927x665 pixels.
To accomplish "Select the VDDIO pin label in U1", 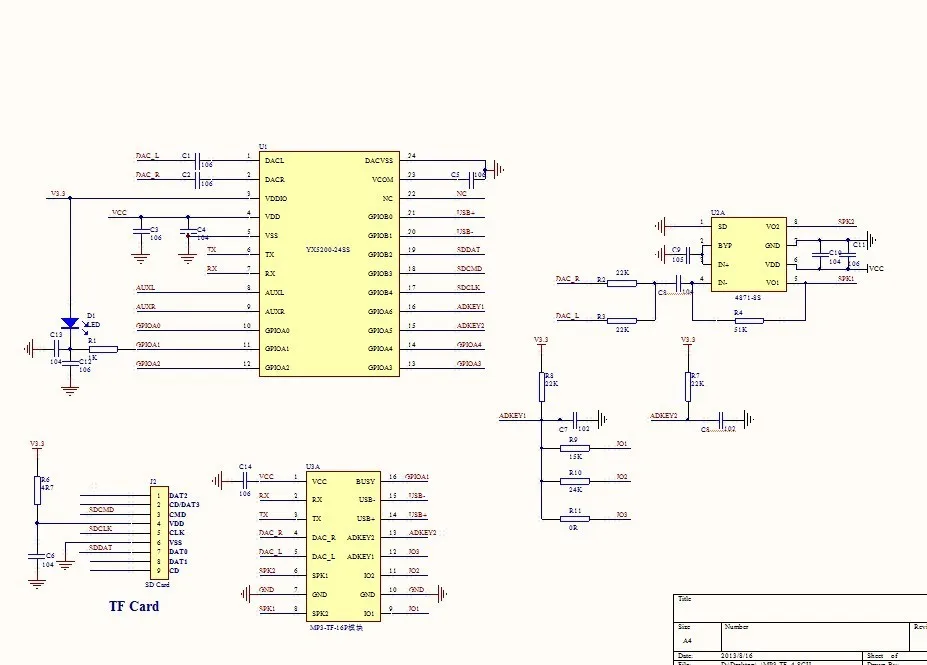I will coord(276,199).
